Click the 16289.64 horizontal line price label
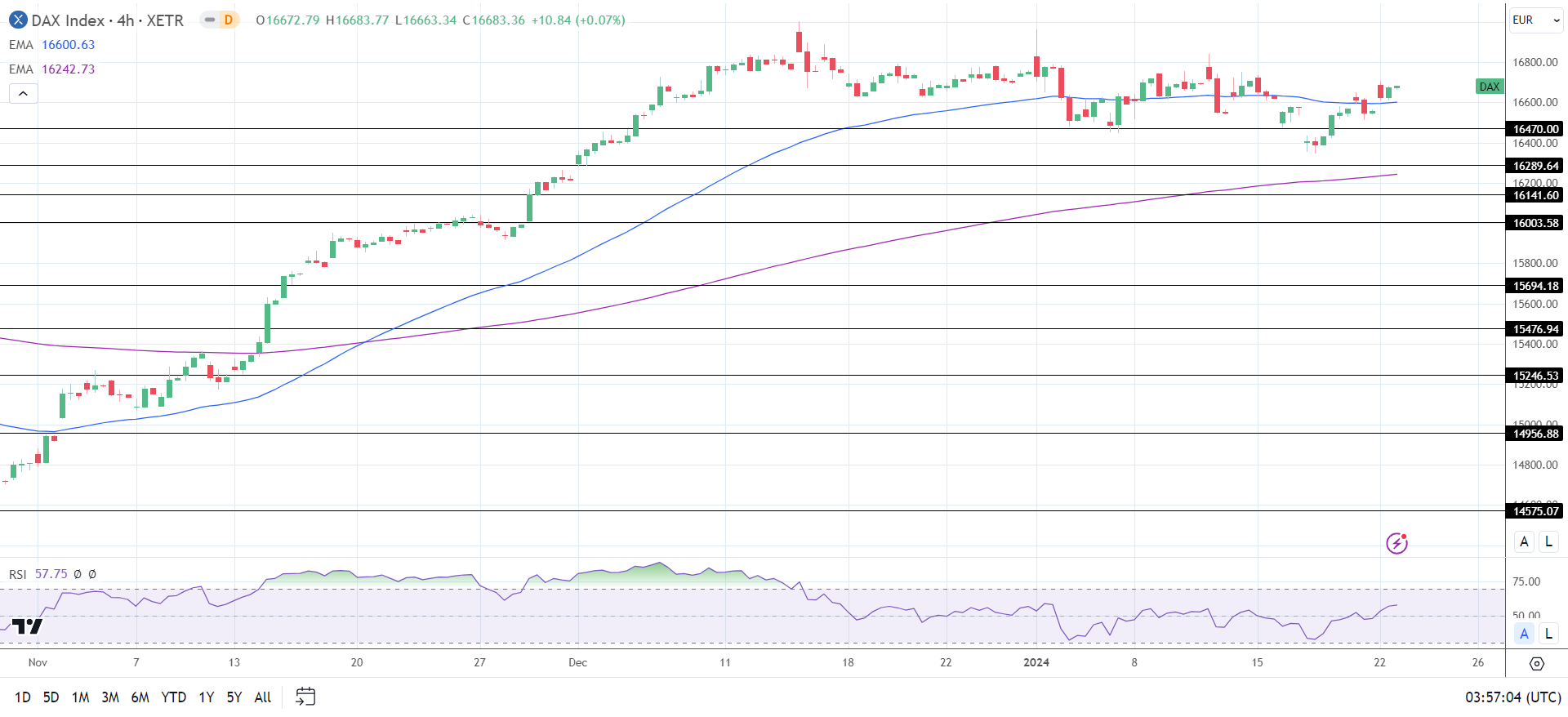This screenshot has height=717, width=1568. [1535, 166]
